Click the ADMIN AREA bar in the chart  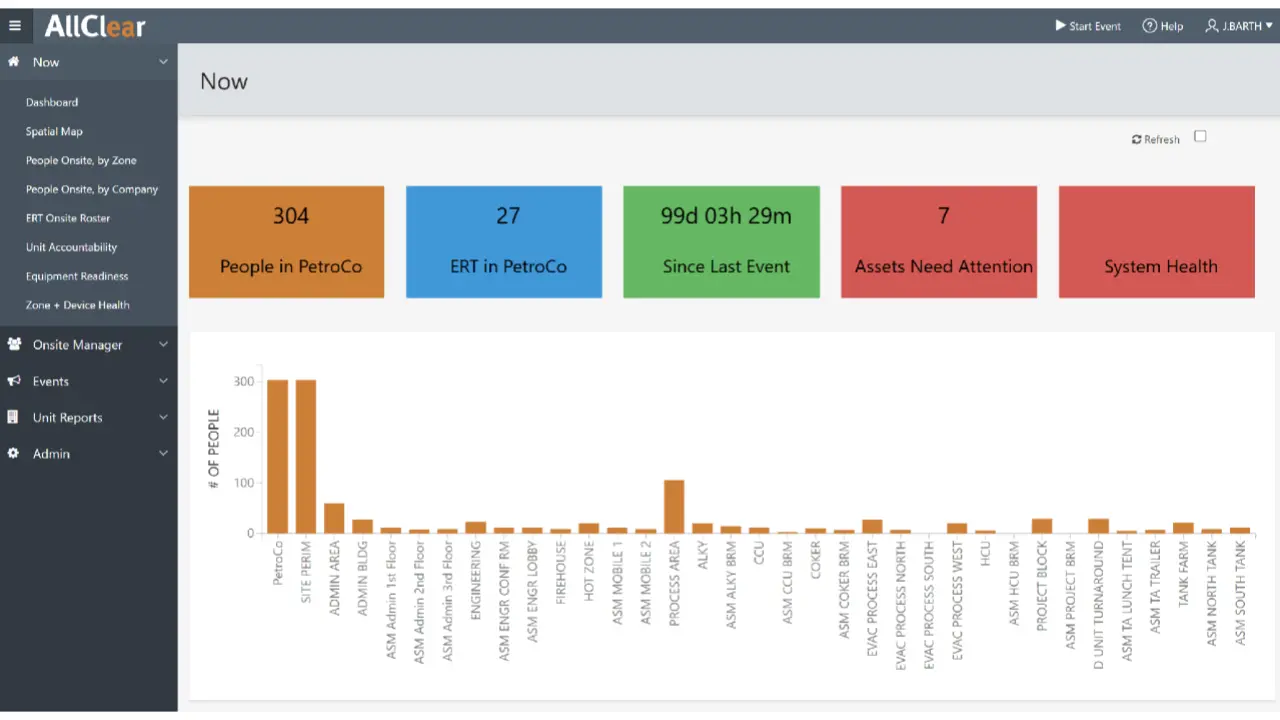click(334, 519)
